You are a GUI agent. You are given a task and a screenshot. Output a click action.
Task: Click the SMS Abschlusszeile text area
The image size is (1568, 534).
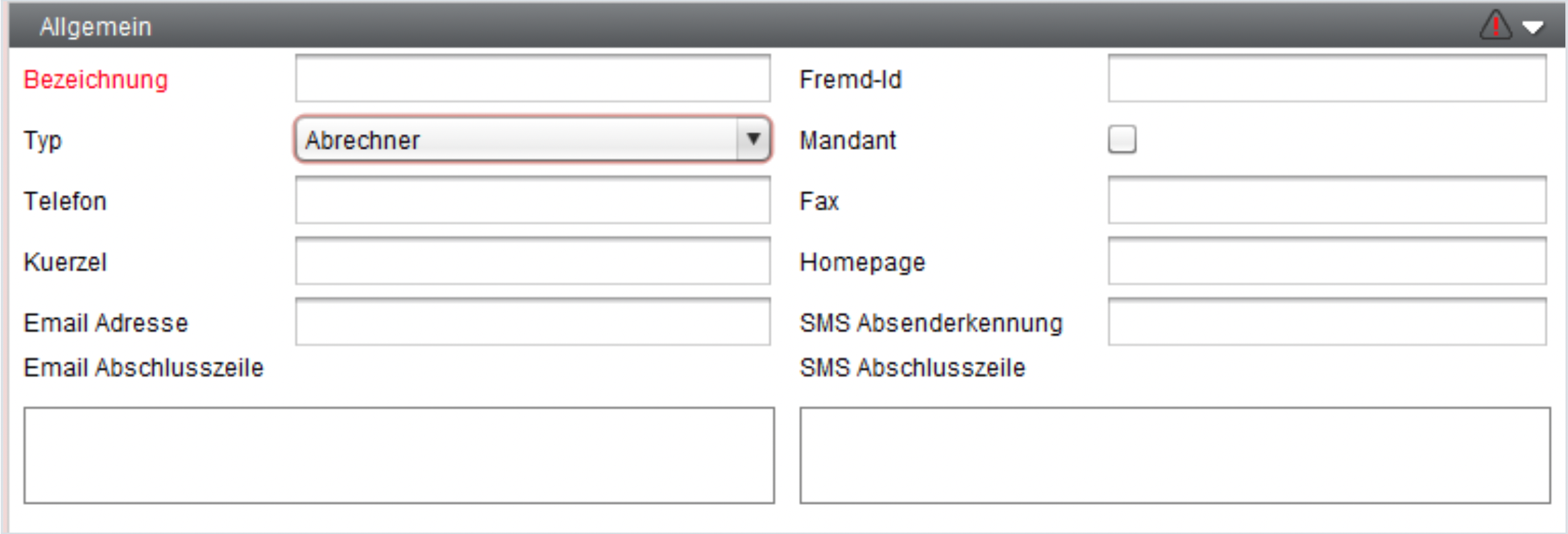click(x=1175, y=456)
